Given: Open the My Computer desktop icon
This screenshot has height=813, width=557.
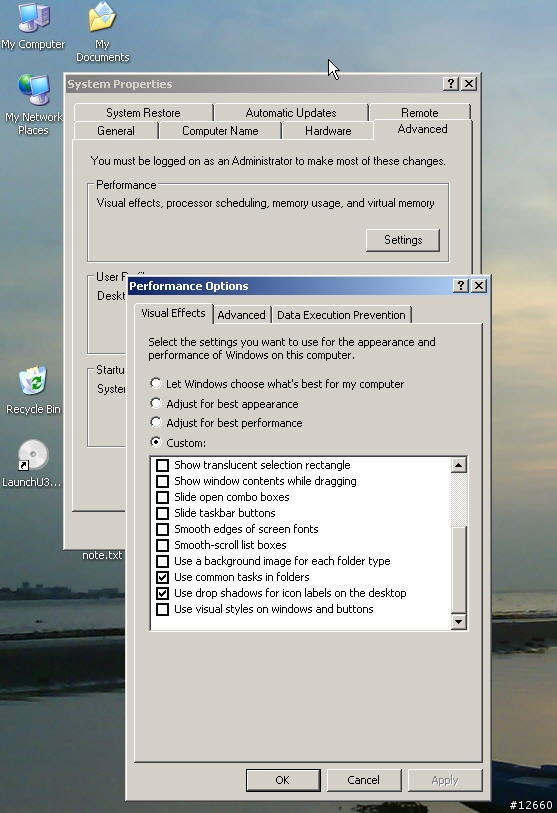Looking at the screenshot, I should [x=34, y=26].
